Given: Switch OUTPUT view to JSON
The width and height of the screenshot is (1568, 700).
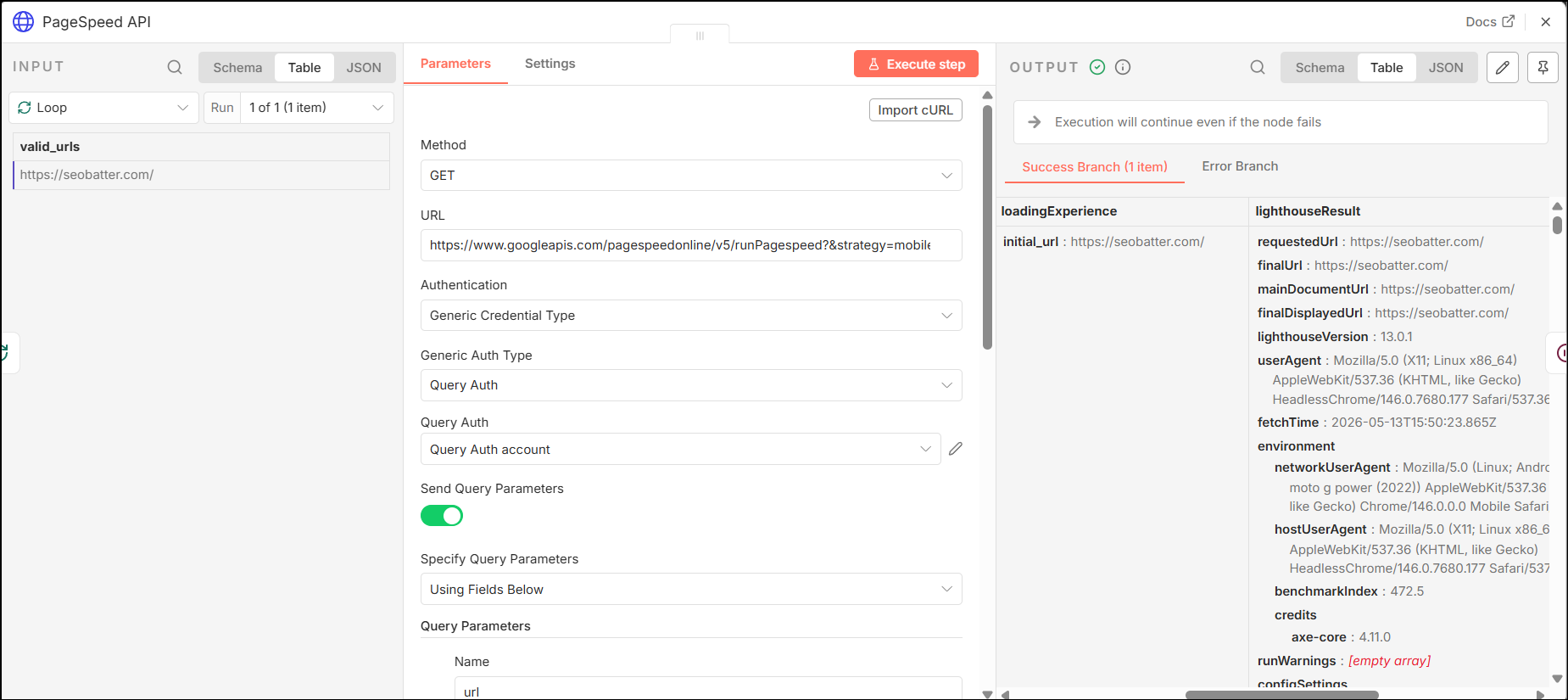Looking at the screenshot, I should point(1446,68).
